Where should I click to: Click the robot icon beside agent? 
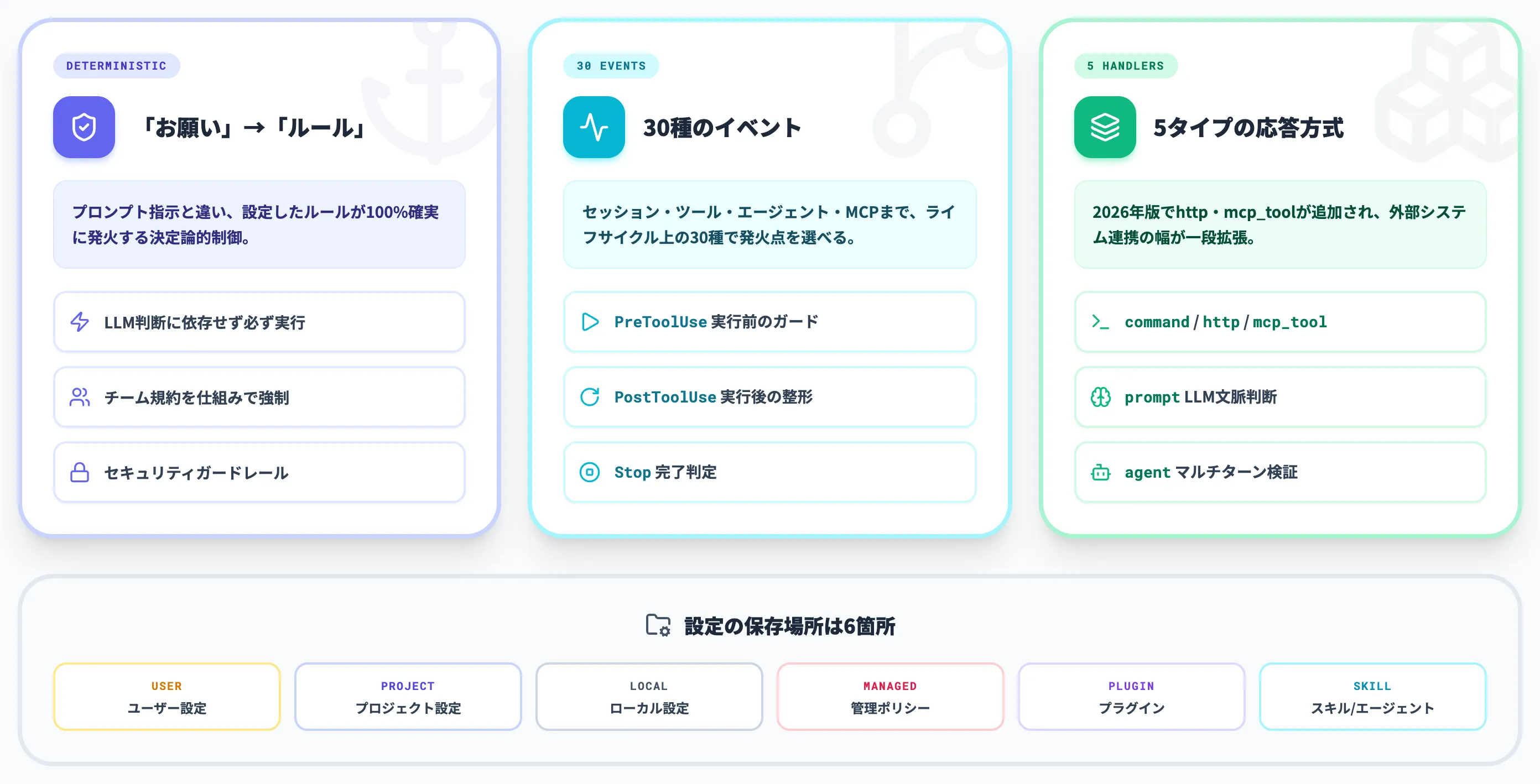1101,473
